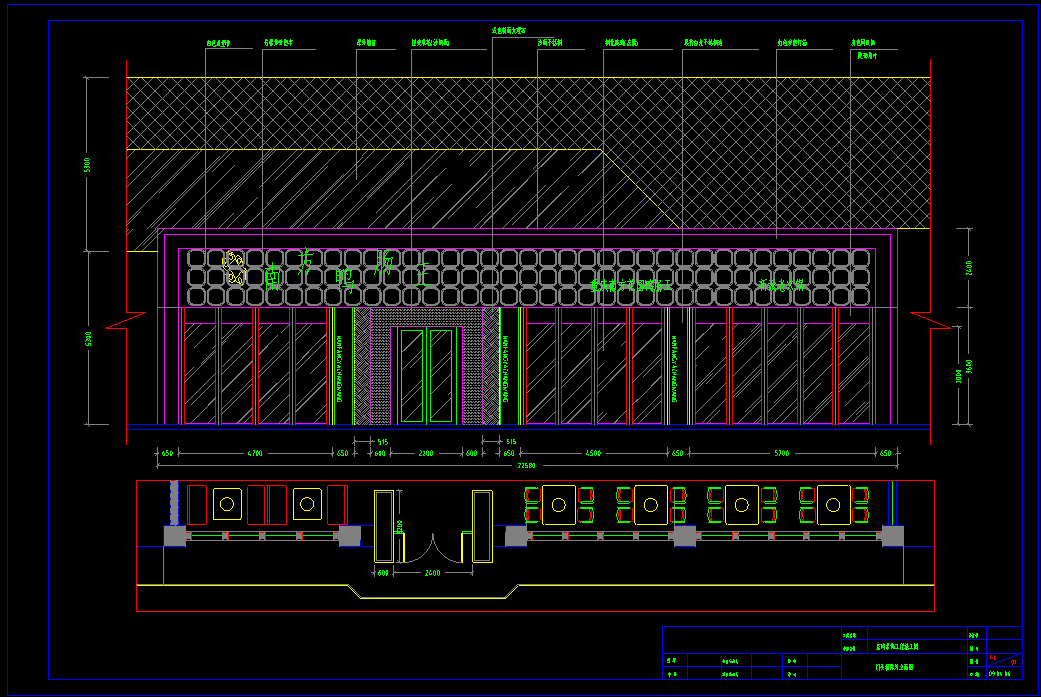
Task: Select the green double entrance door in elevation
Action: (x=427, y=375)
